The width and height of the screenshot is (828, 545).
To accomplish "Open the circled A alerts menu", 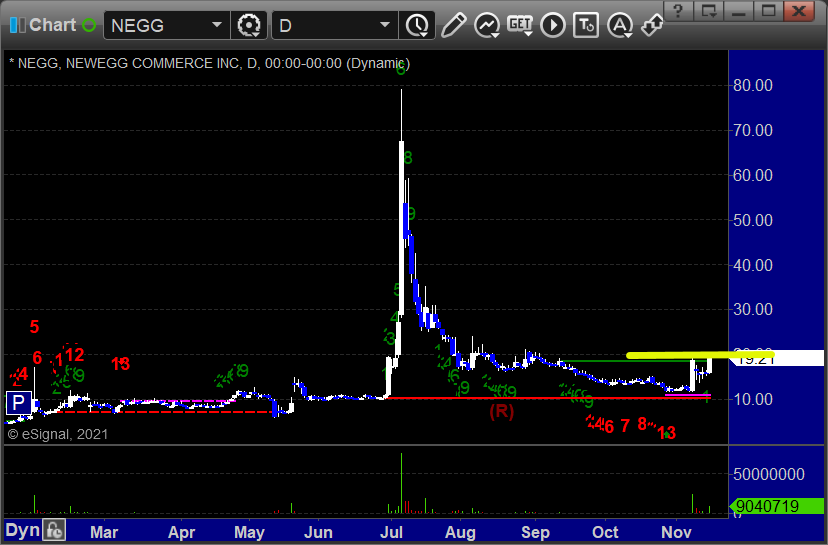I will click(620, 25).
